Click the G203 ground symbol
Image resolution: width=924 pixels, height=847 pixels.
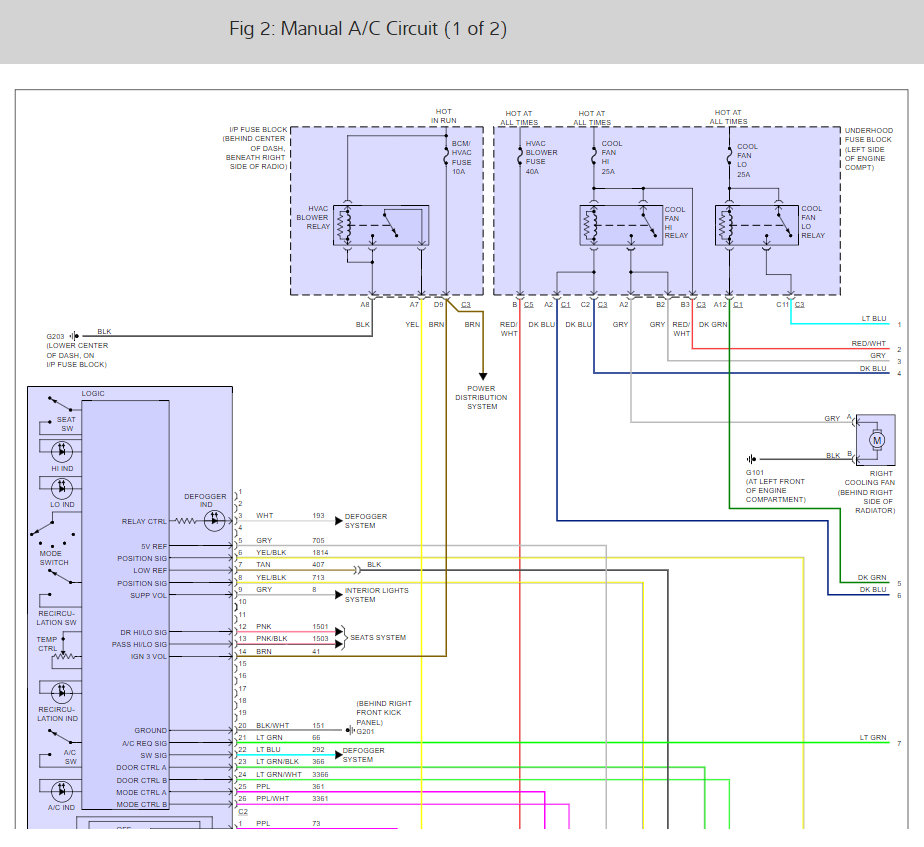[74, 336]
